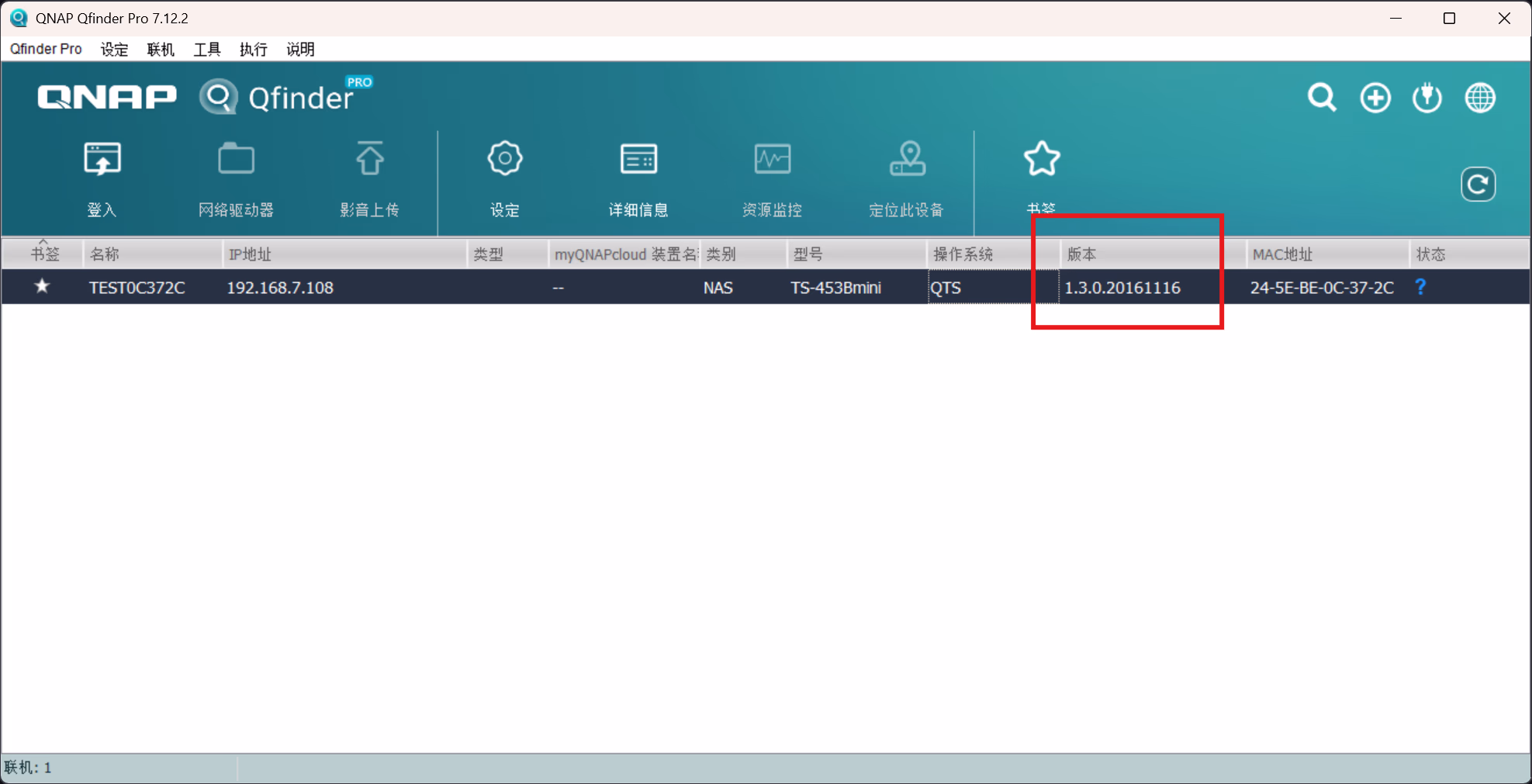The image size is (1532, 784).
Task: Refresh the device list
Action: click(x=1478, y=185)
